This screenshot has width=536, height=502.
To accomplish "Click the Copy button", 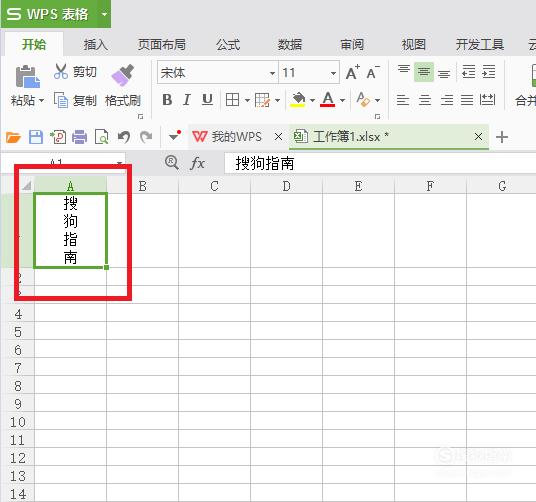I will point(75,100).
